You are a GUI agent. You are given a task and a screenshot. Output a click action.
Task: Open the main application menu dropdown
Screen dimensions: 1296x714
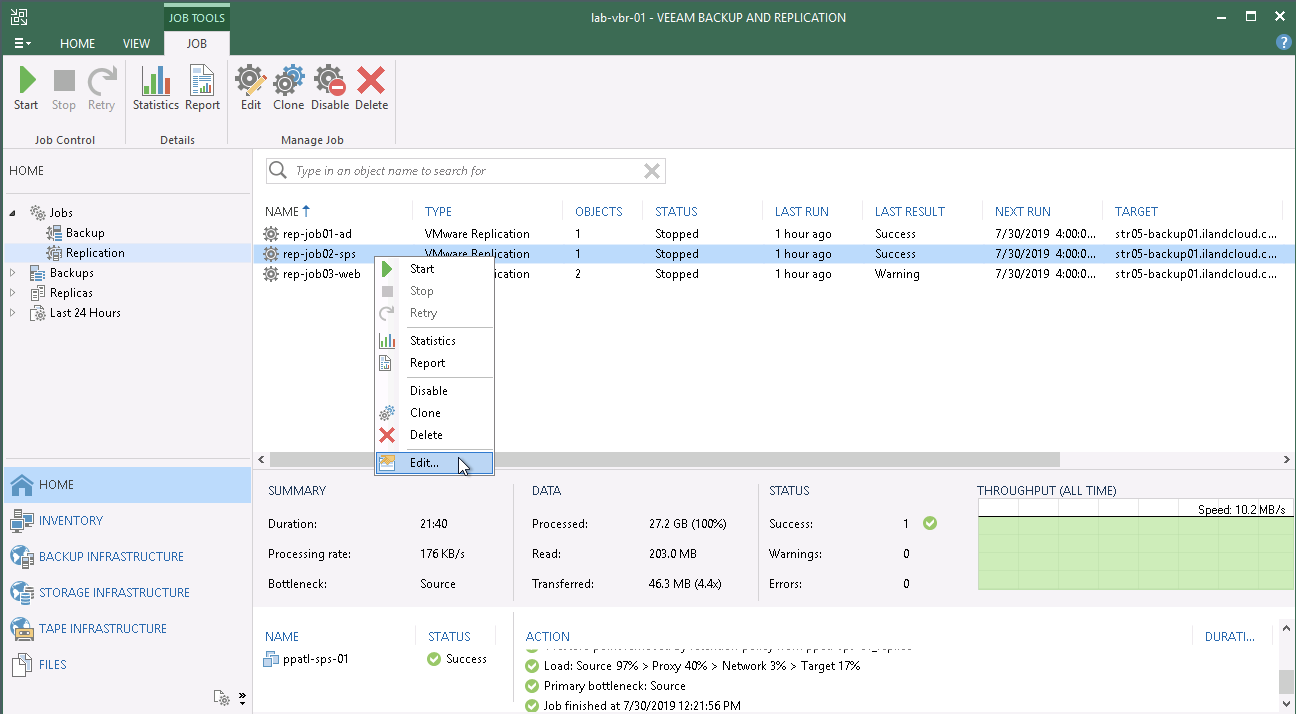[x=22, y=44]
